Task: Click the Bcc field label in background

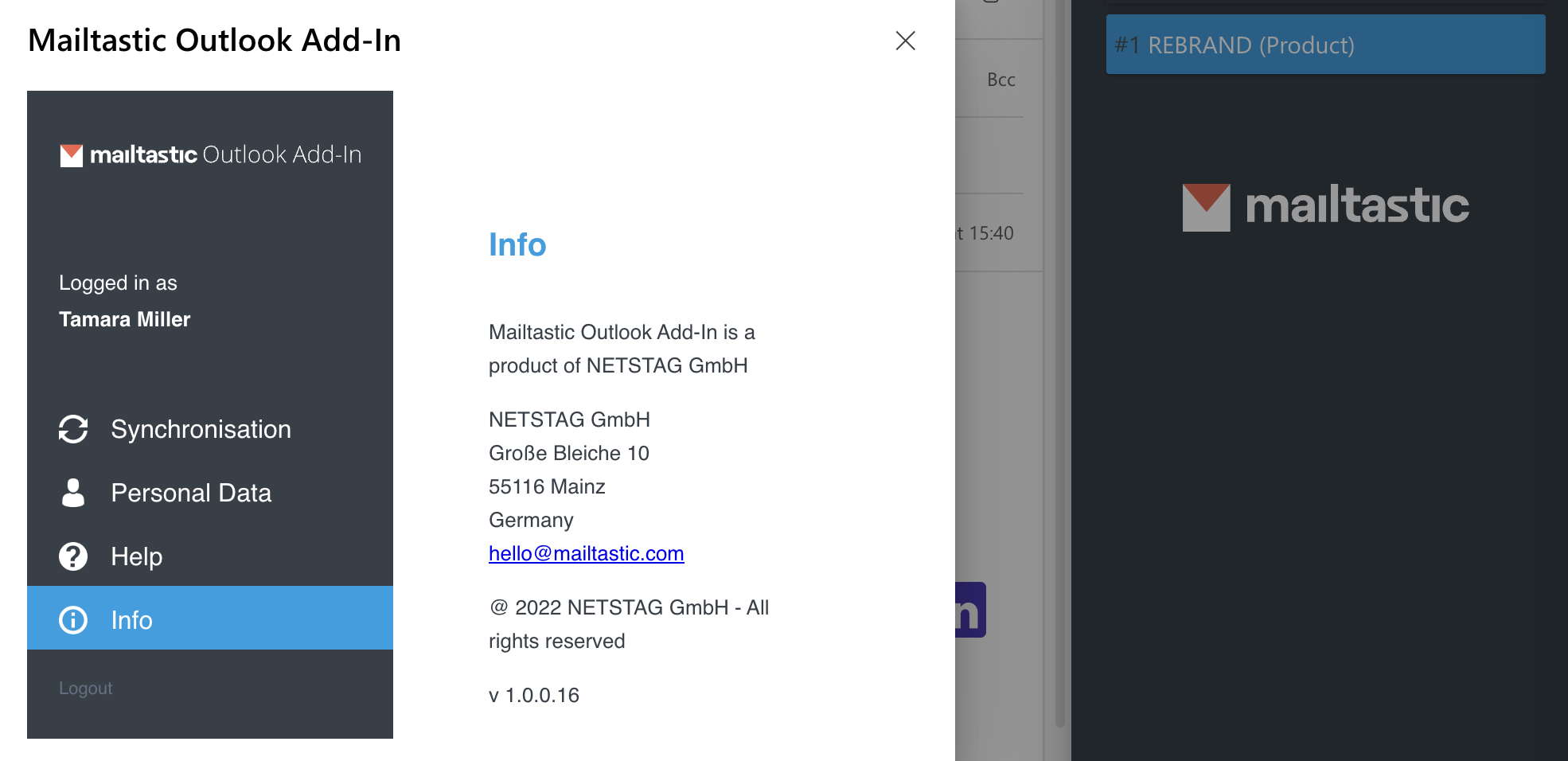Action: (1001, 80)
